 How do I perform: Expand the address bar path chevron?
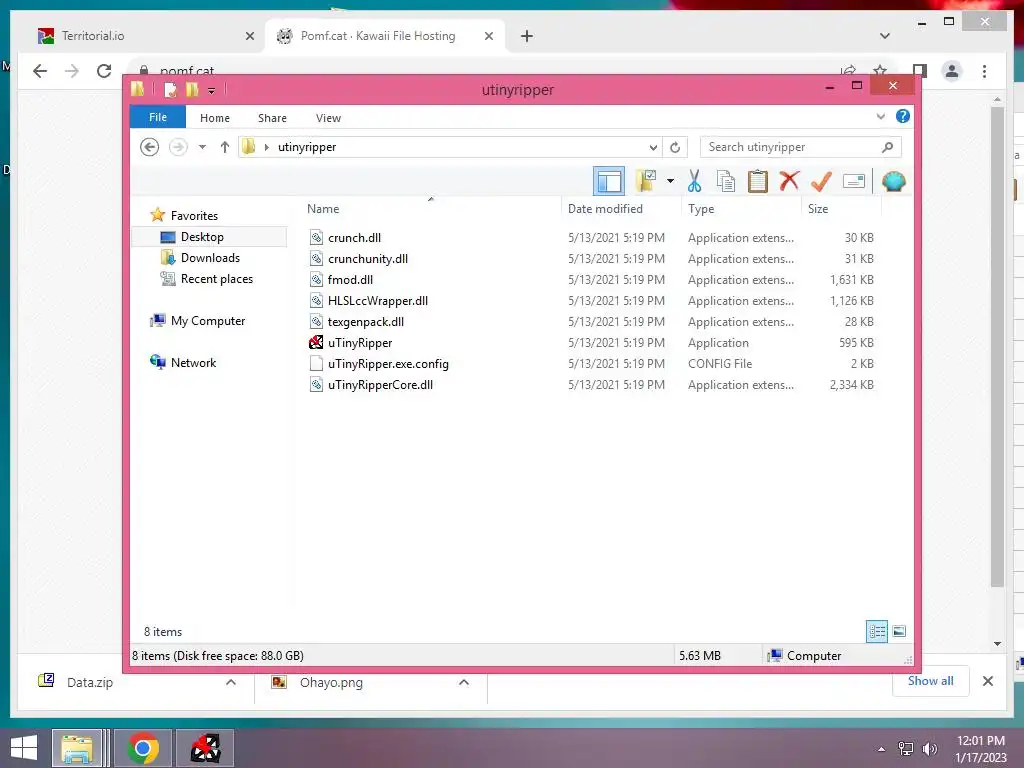(266, 147)
